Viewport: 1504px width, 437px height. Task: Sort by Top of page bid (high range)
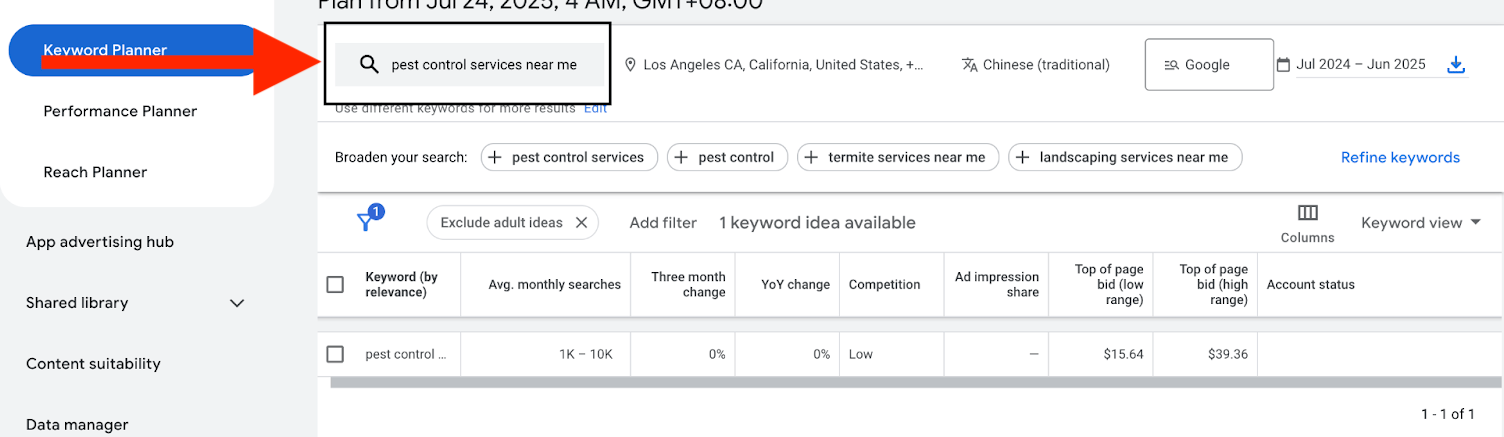(x=1213, y=285)
